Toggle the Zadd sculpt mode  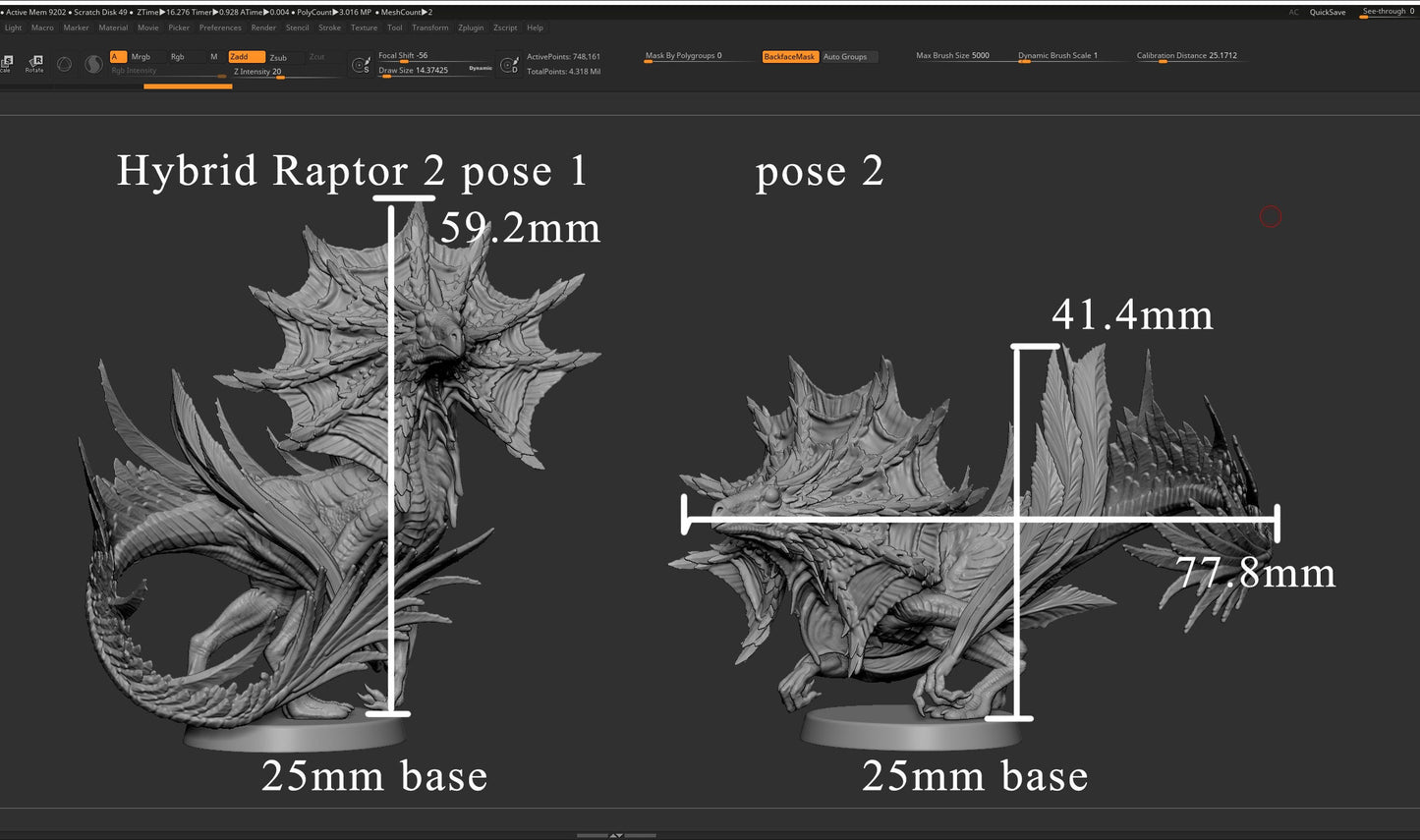point(246,57)
